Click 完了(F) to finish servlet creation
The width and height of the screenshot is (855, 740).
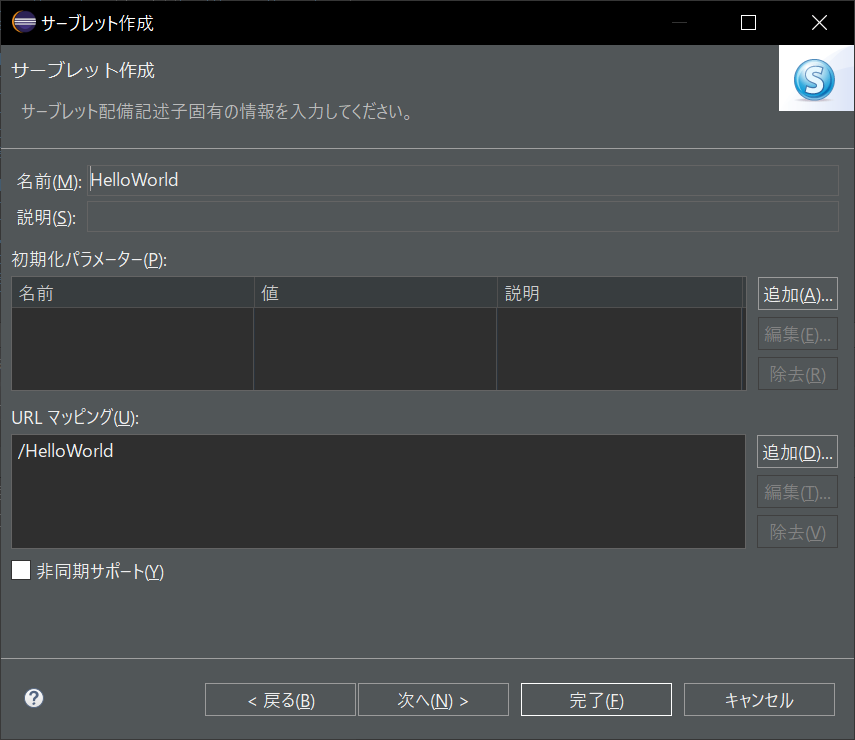pos(596,699)
